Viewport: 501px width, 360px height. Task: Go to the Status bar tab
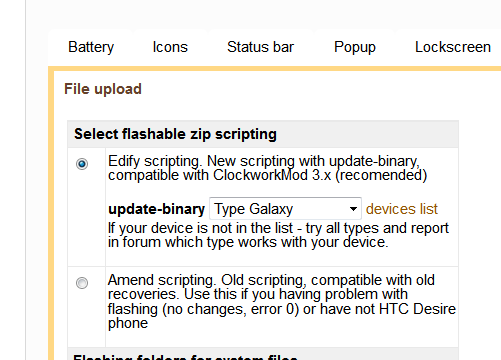(x=260, y=47)
